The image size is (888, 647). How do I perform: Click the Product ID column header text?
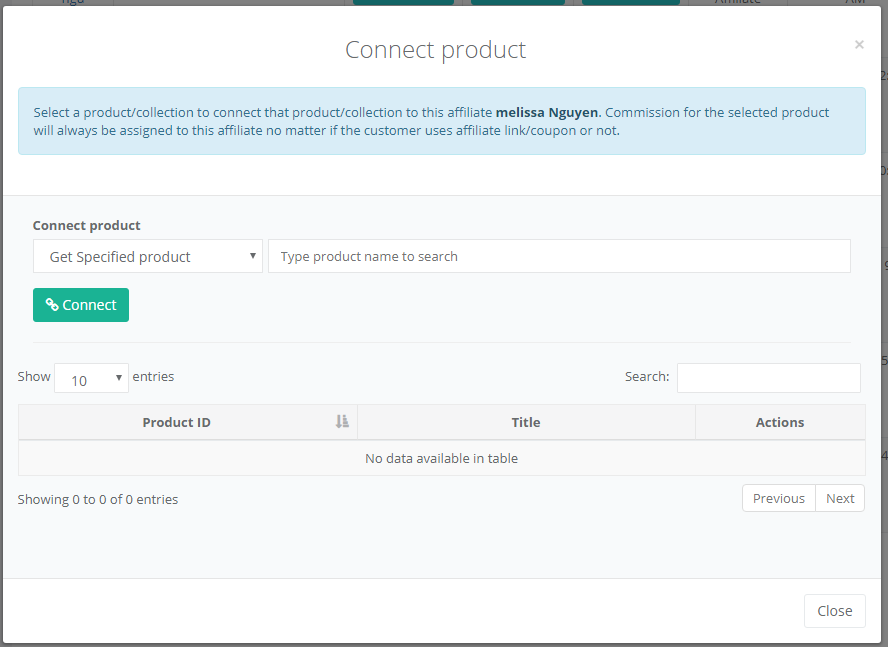coord(176,422)
